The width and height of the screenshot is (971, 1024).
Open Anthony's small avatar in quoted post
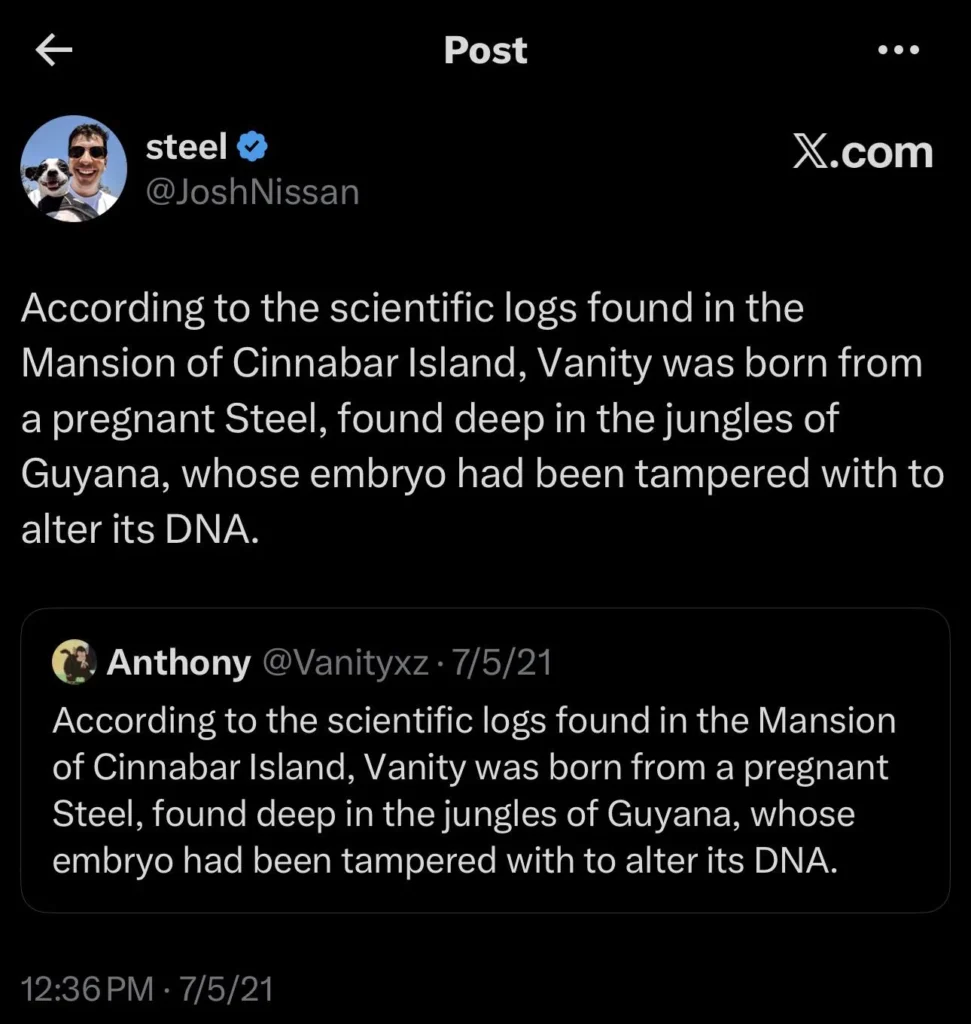coord(73,662)
